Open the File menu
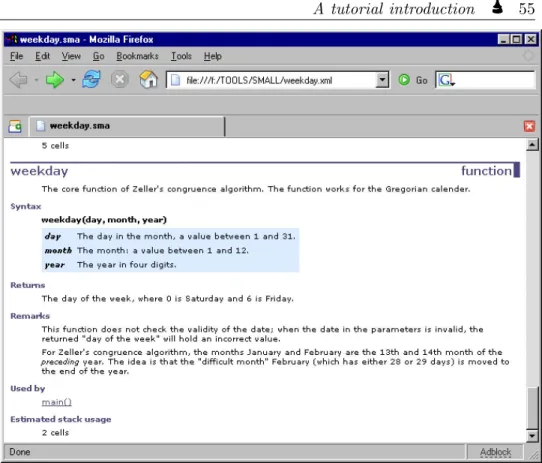Viewport: 542px width, 463px height. click(x=17, y=56)
